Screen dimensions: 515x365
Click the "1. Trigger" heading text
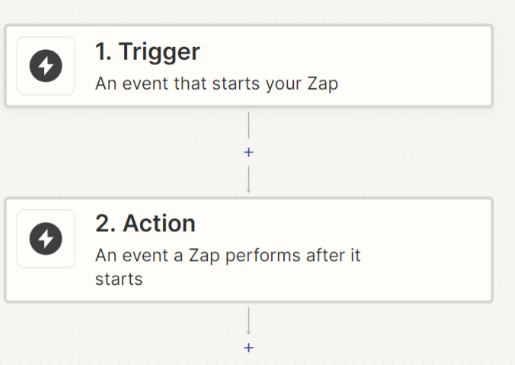147,52
